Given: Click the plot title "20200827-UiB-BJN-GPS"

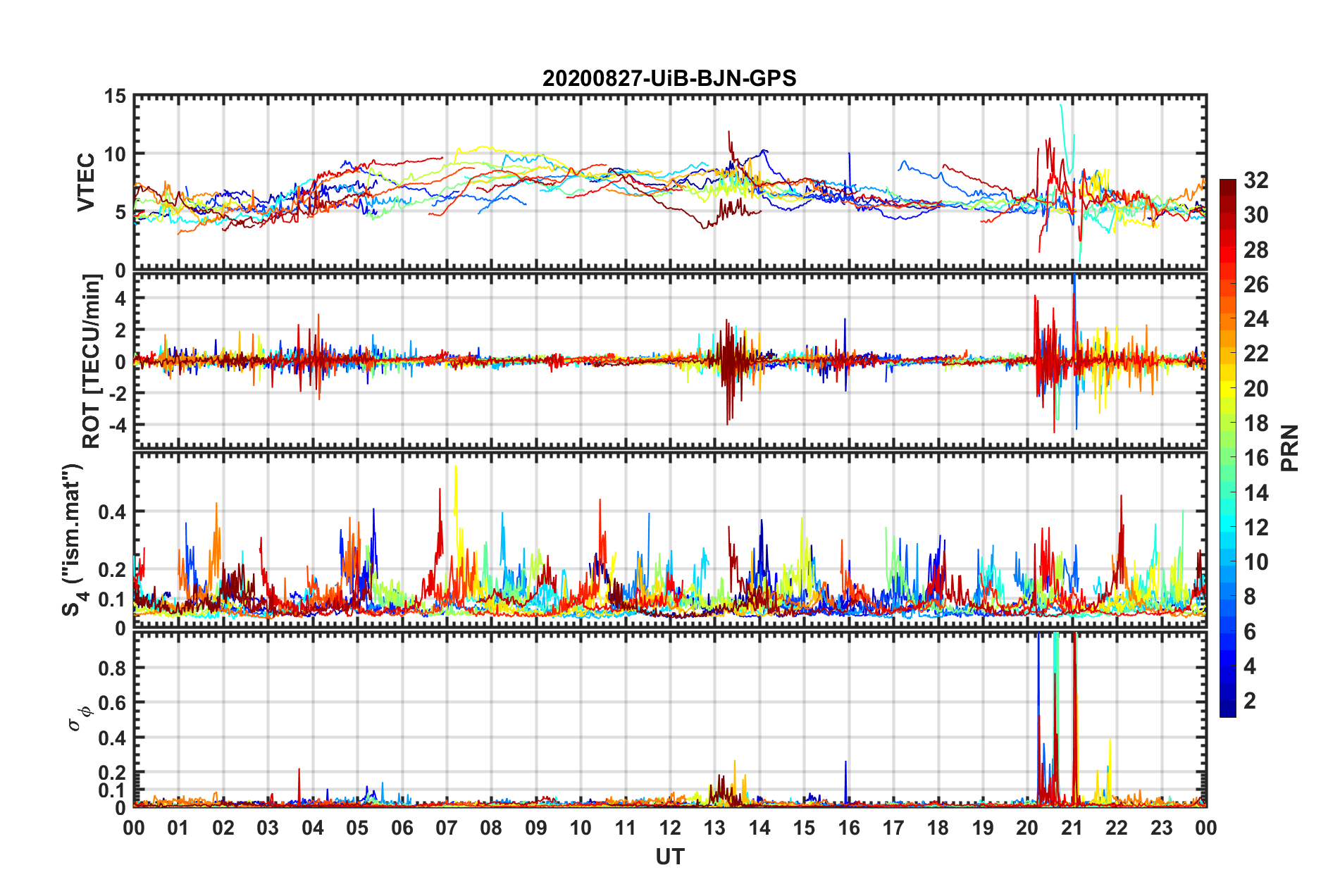Looking at the screenshot, I should click(x=669, y=78).
